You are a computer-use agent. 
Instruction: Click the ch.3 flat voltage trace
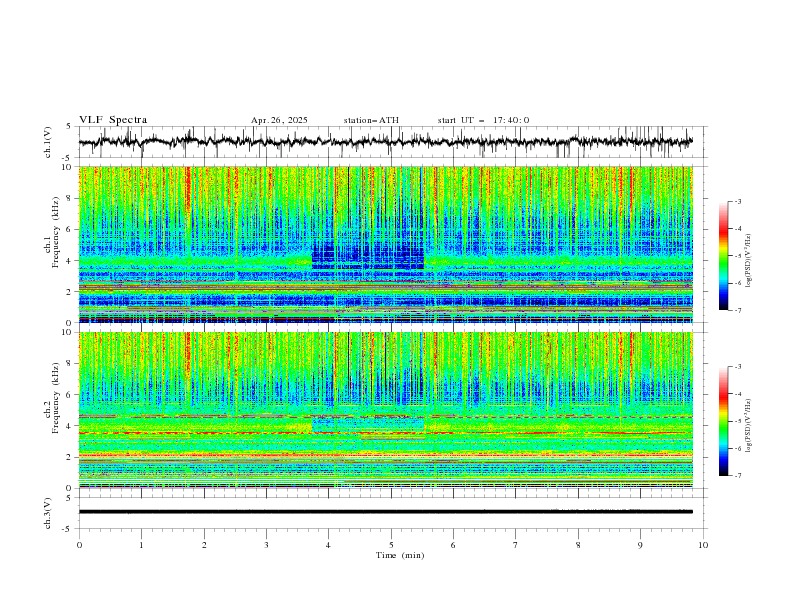[x=385, y=512]
